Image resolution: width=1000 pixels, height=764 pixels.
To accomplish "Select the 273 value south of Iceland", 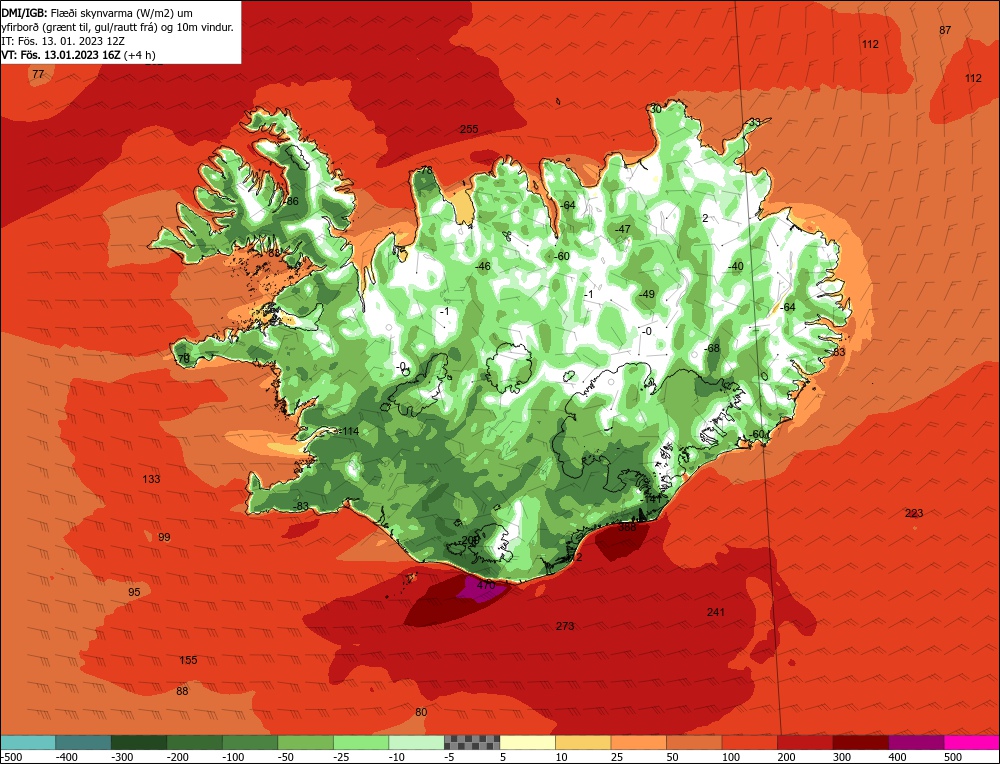I will point(565,626).
